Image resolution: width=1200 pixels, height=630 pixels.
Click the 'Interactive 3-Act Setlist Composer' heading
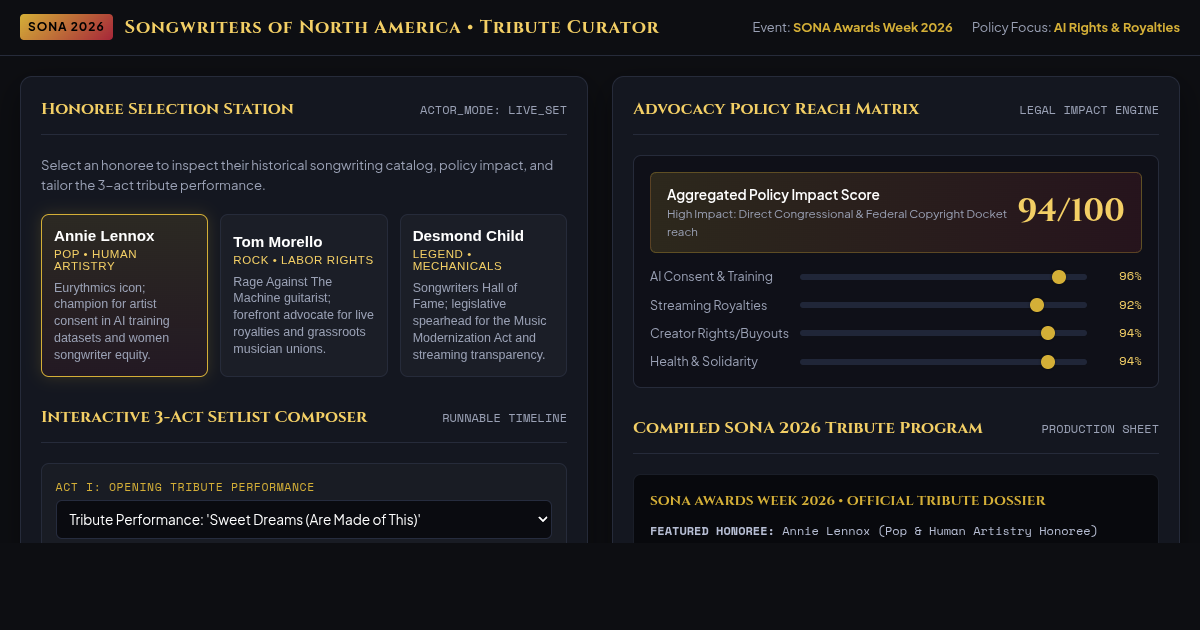pos(204,417)
